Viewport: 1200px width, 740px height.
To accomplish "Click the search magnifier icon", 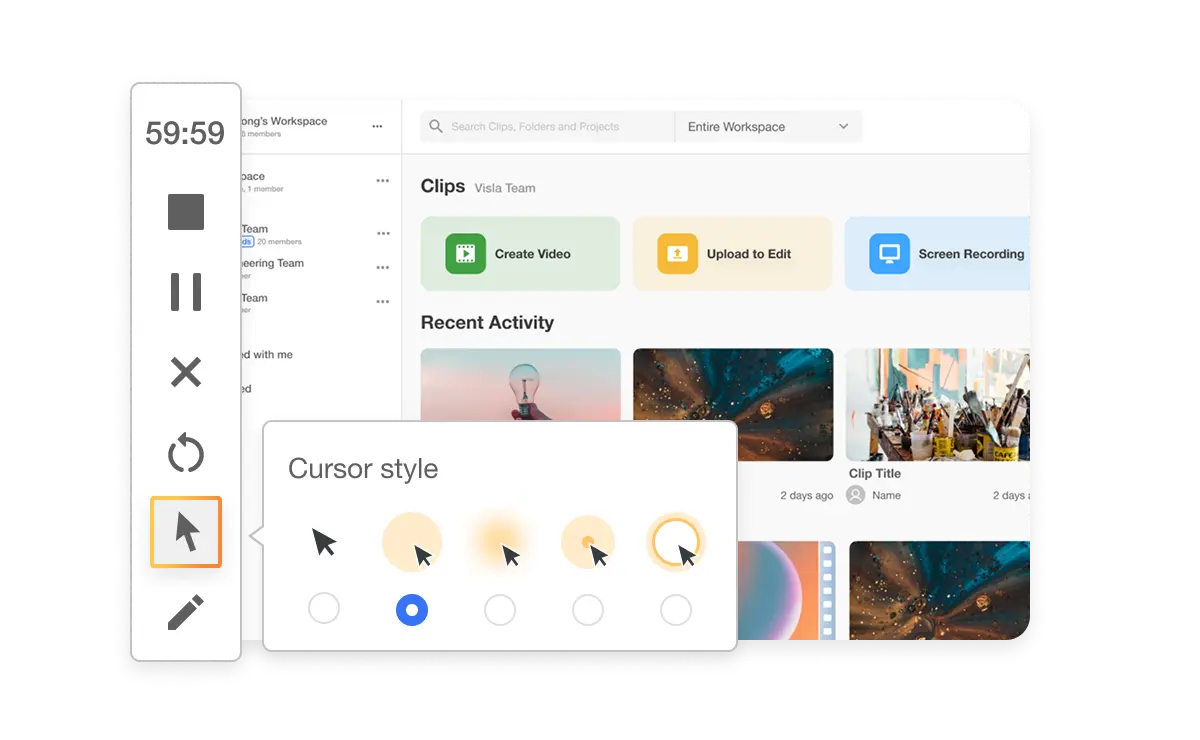I will click(x=435, y=126).
